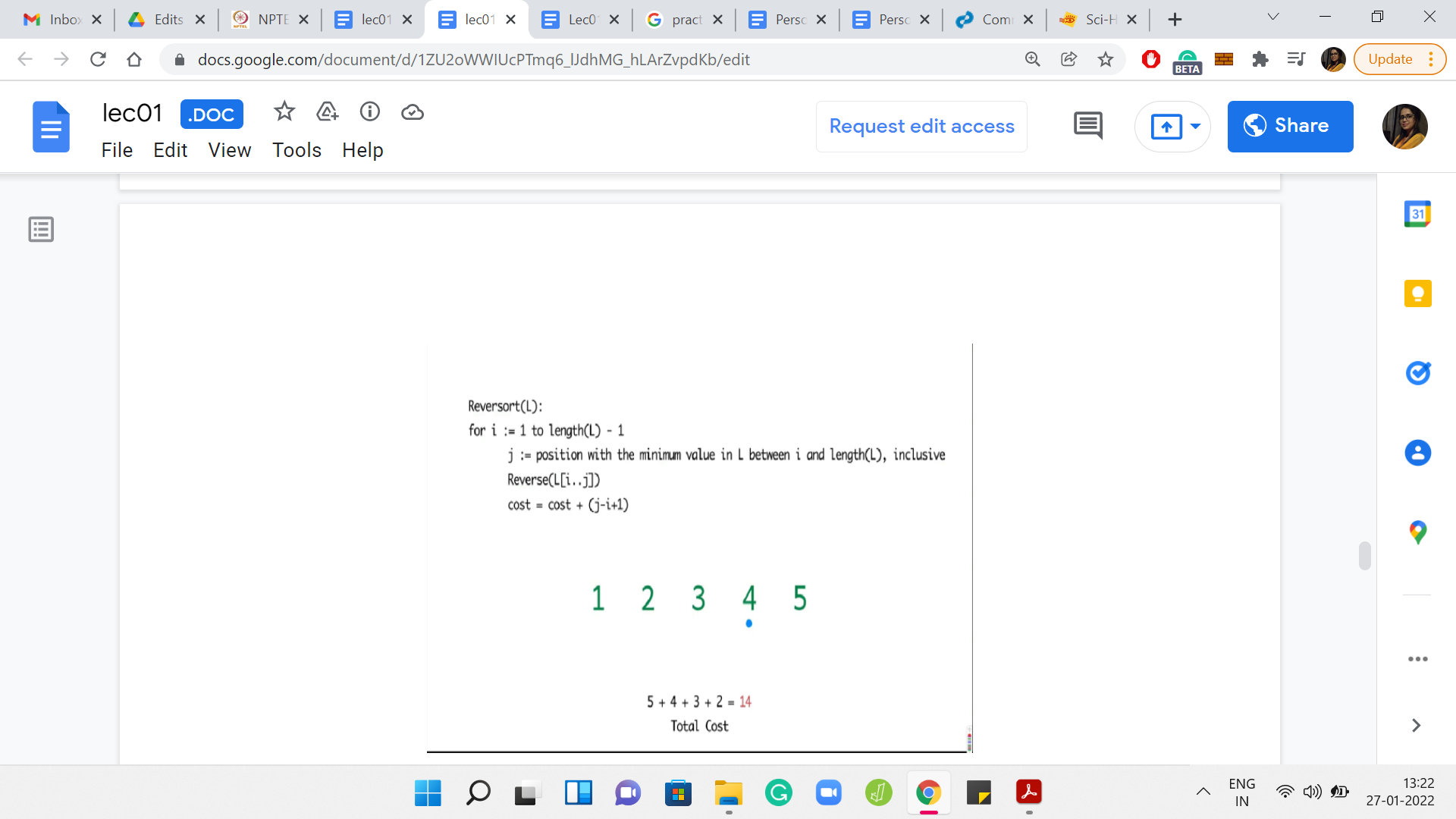The width and height of the screenshot is (1456, 819).
Task: Open the Tools menu
Action: (x=297, y=150)
